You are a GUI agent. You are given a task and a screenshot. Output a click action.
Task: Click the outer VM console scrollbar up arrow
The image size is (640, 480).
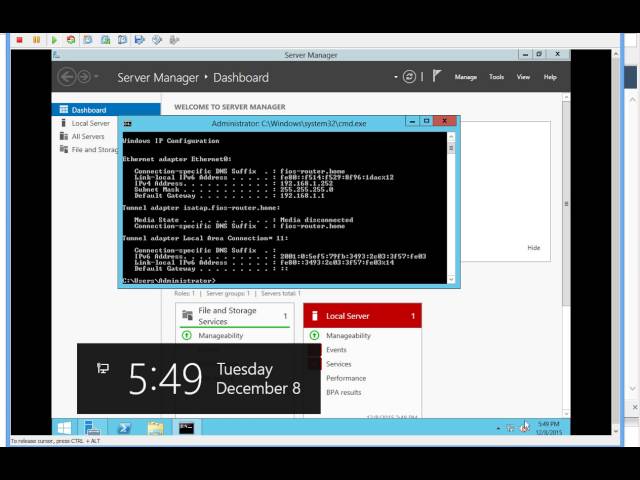[616, 54]
